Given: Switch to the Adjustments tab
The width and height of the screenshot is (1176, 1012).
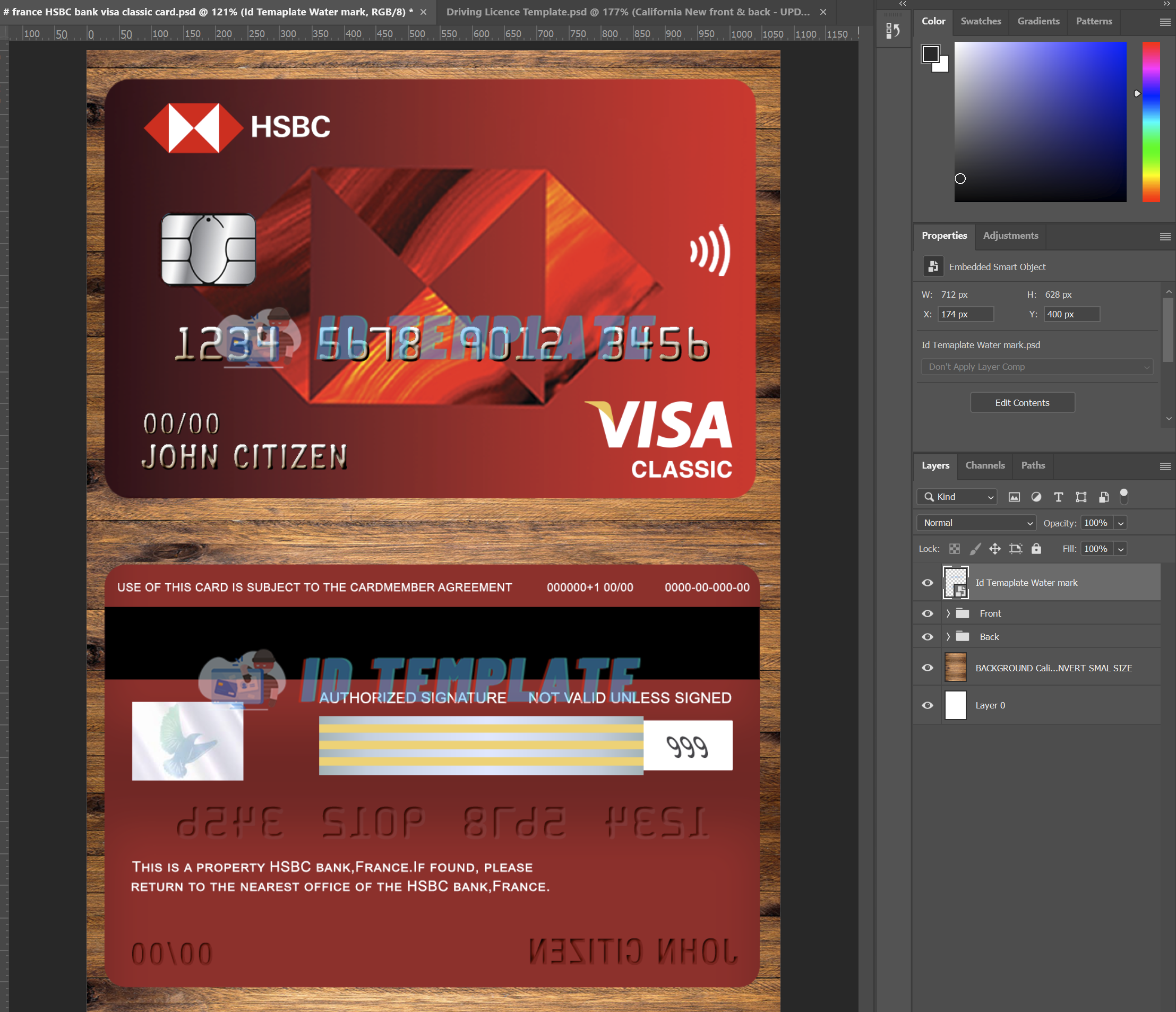Looking at the screenshot, I should [x=1010, y=236].
